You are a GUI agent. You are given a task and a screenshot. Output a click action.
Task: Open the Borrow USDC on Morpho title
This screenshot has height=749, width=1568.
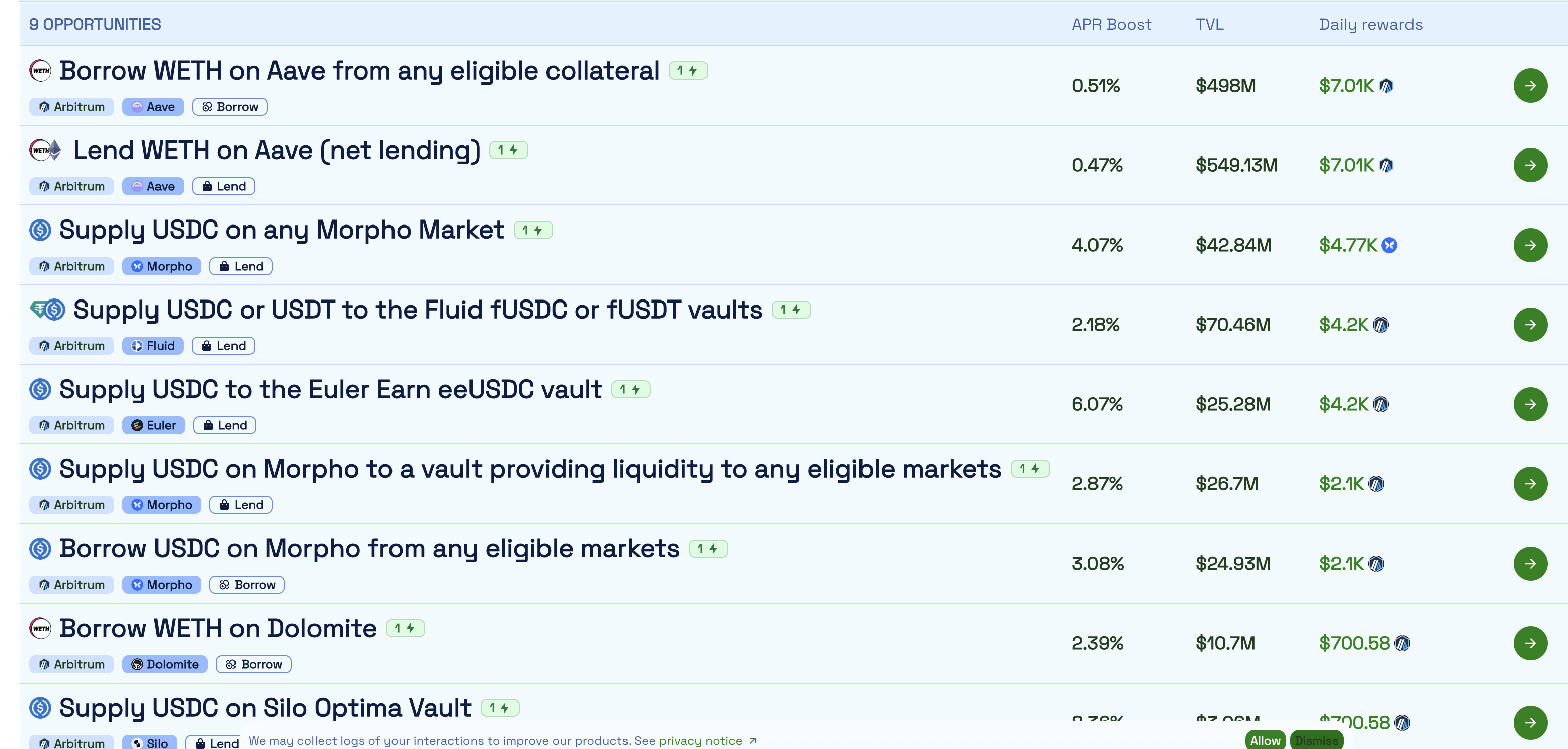click(x=369, y=549)
